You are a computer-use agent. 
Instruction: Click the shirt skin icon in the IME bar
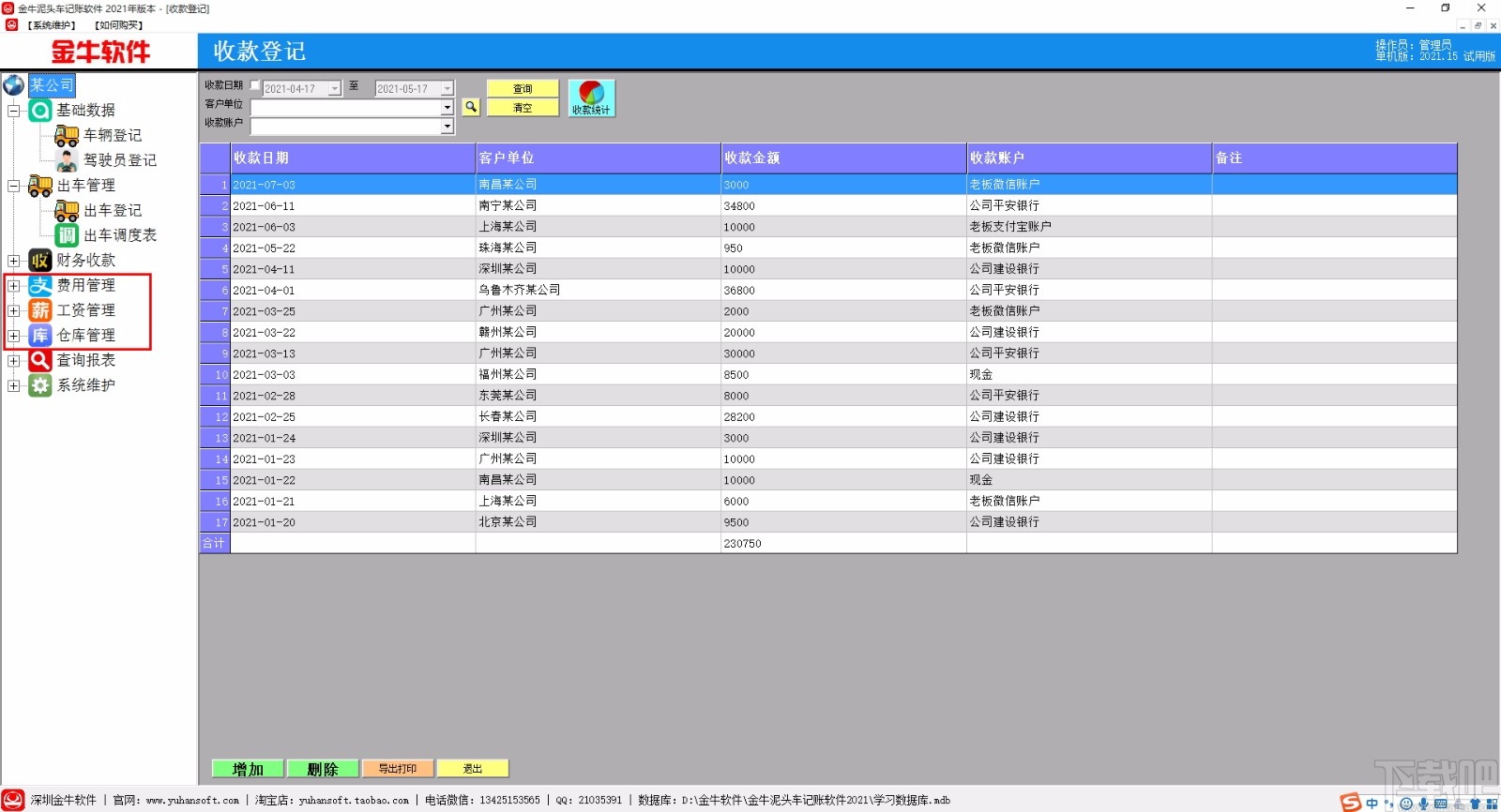click(1475, 804)
